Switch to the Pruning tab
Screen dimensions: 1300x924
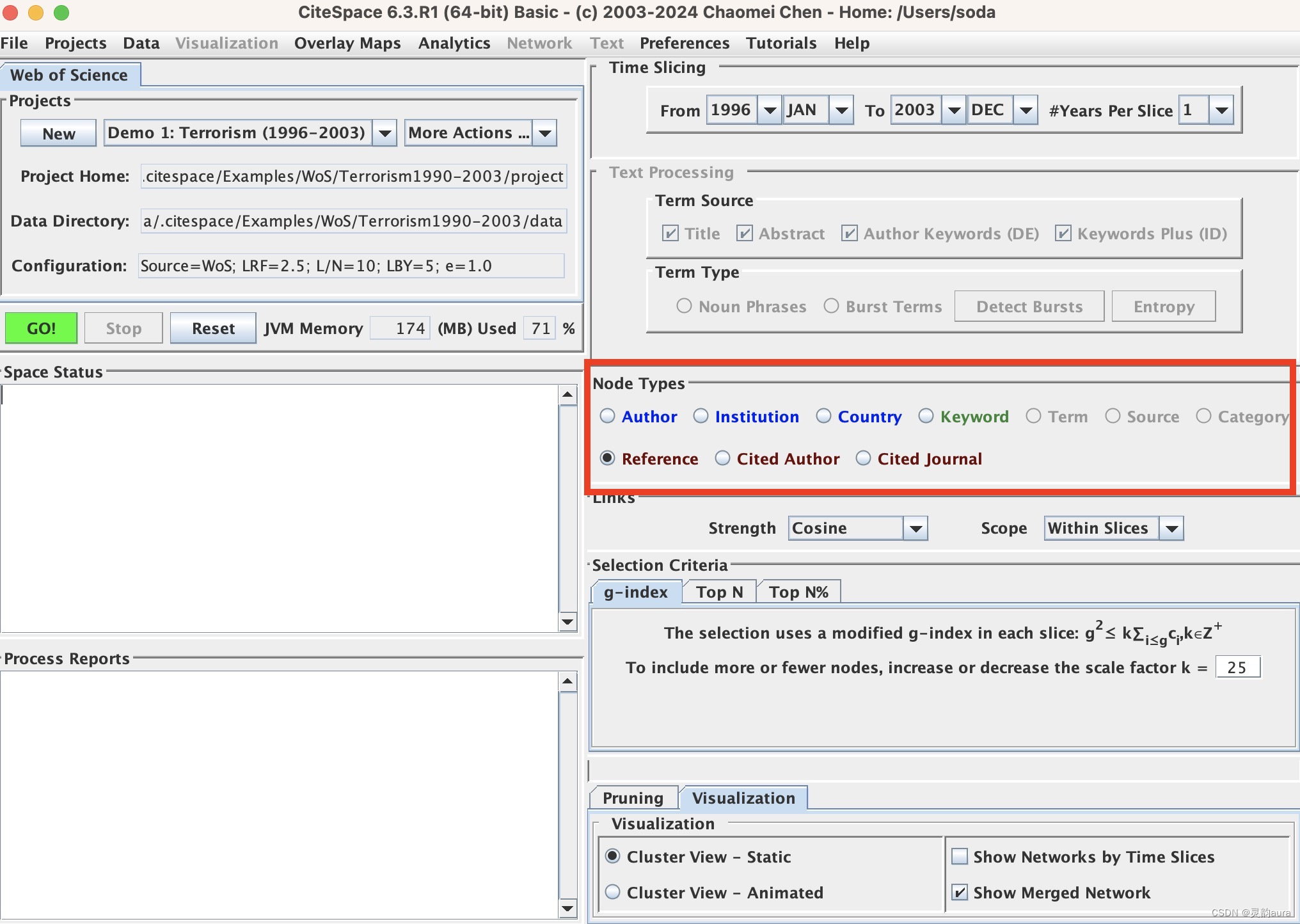click(x=633, y=798)
